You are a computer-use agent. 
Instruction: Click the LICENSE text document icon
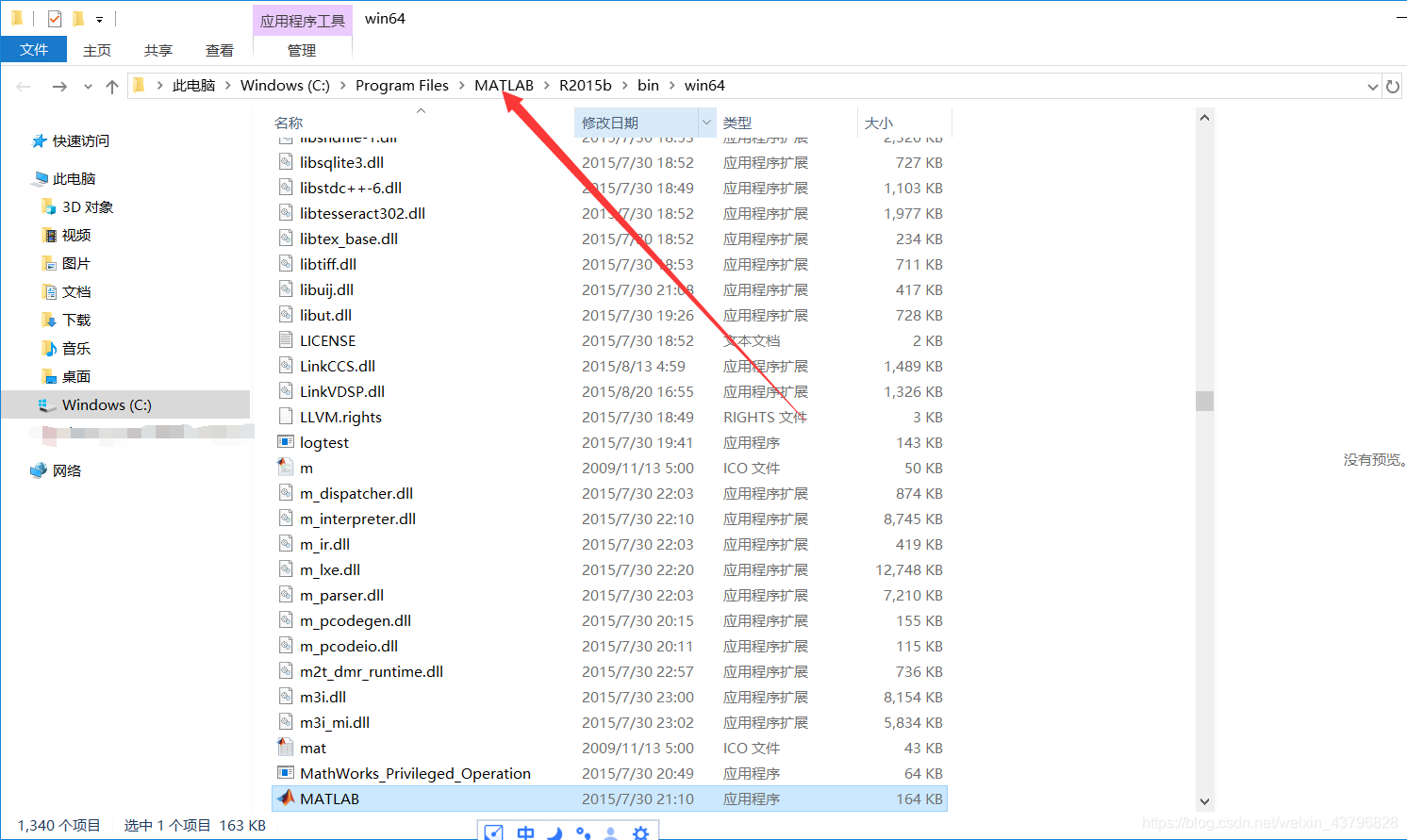286,340
